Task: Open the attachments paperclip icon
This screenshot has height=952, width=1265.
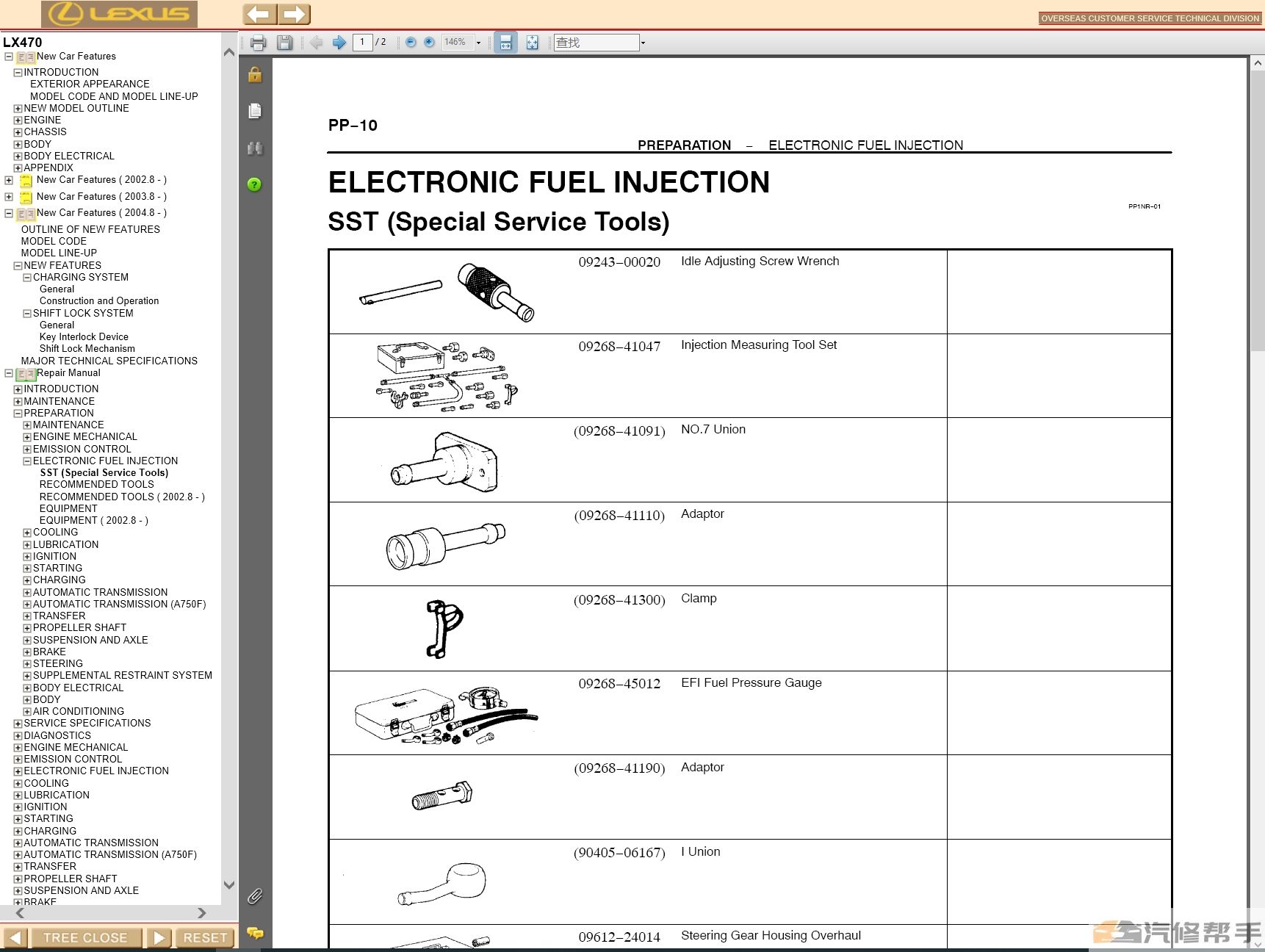Action: [x=254, y=896]
